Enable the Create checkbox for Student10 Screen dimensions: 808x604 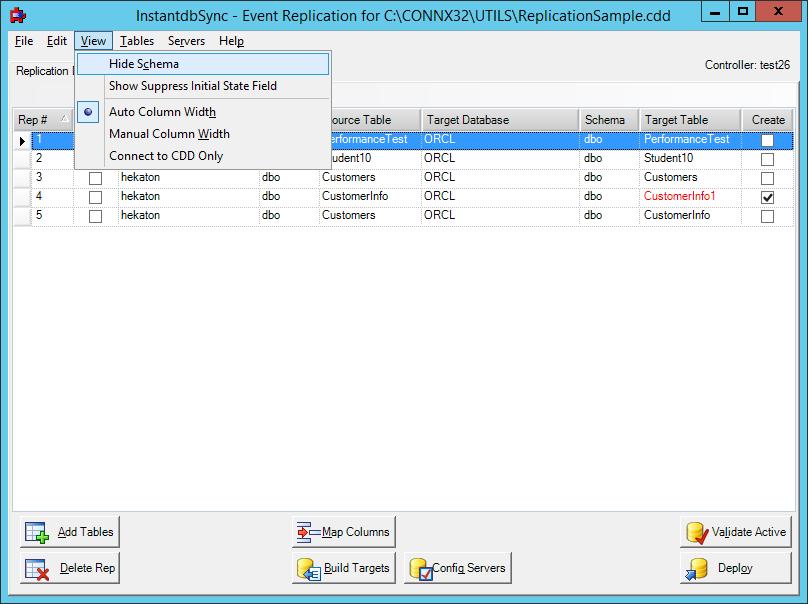(768, 158)
